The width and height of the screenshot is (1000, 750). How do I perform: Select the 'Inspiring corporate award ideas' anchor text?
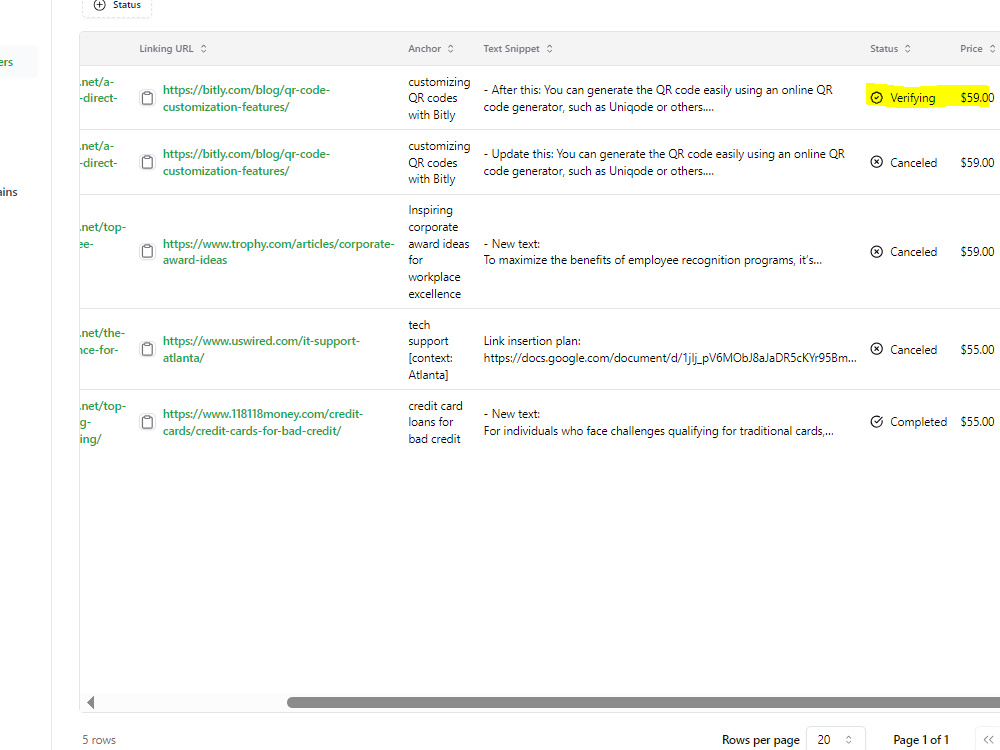[x=439, y=251]
